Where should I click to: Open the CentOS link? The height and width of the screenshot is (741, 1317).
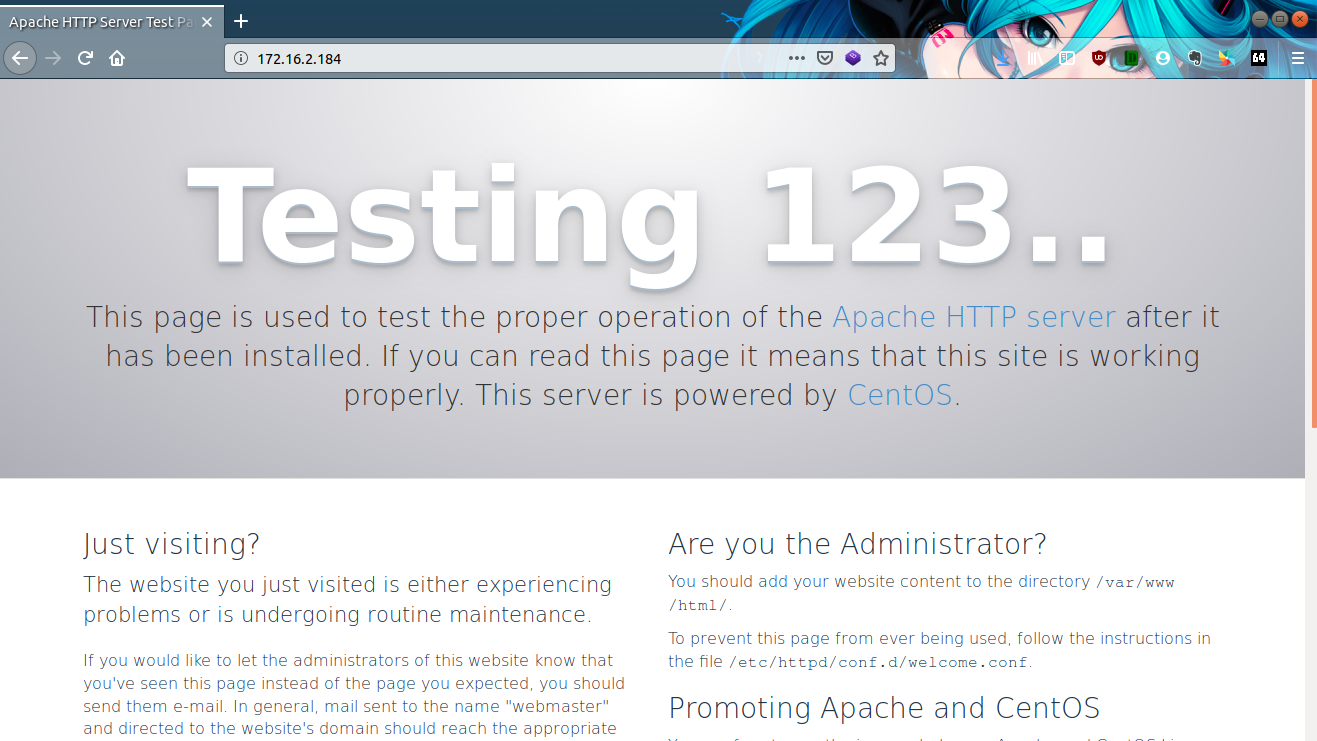pyautogui.click(x=900, y=395)
